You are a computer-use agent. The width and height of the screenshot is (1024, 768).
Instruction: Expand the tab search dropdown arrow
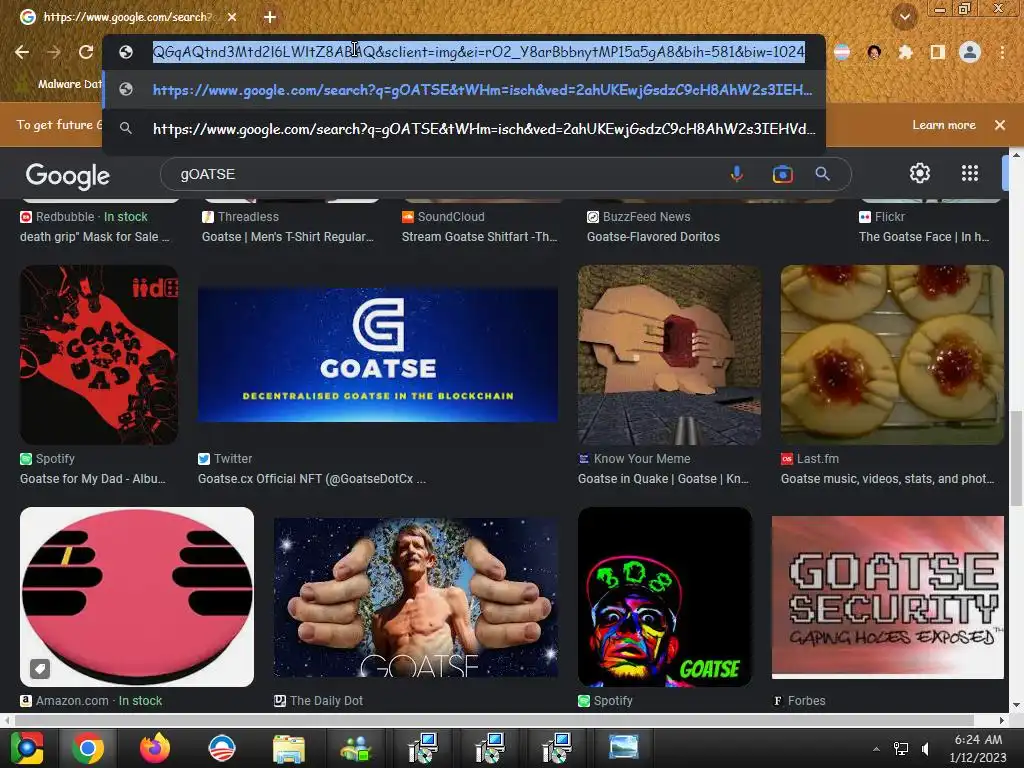click(x=904, y=16)
